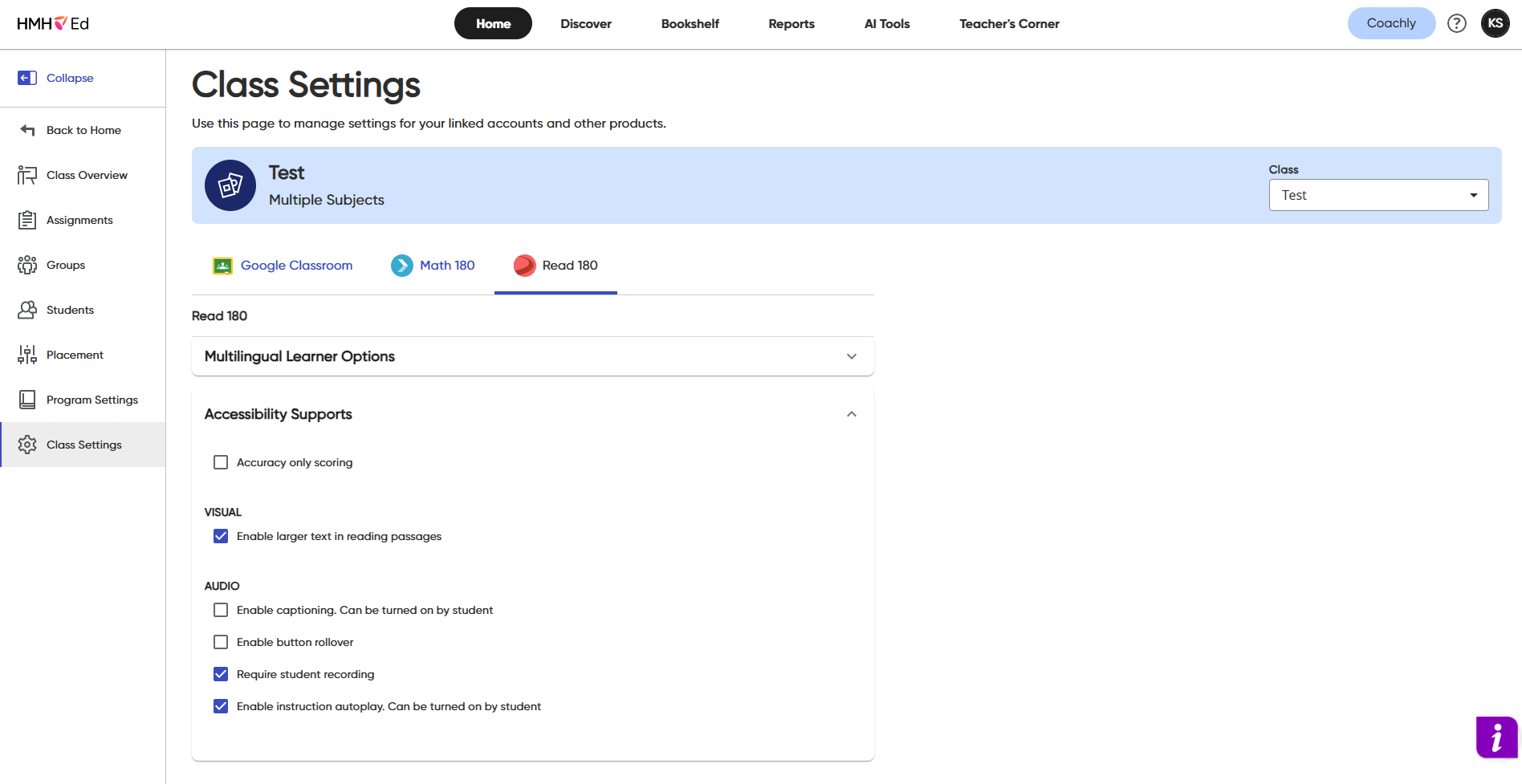Click the Groups icon in sidebar
1522x784 pixels.
(27, 265)
